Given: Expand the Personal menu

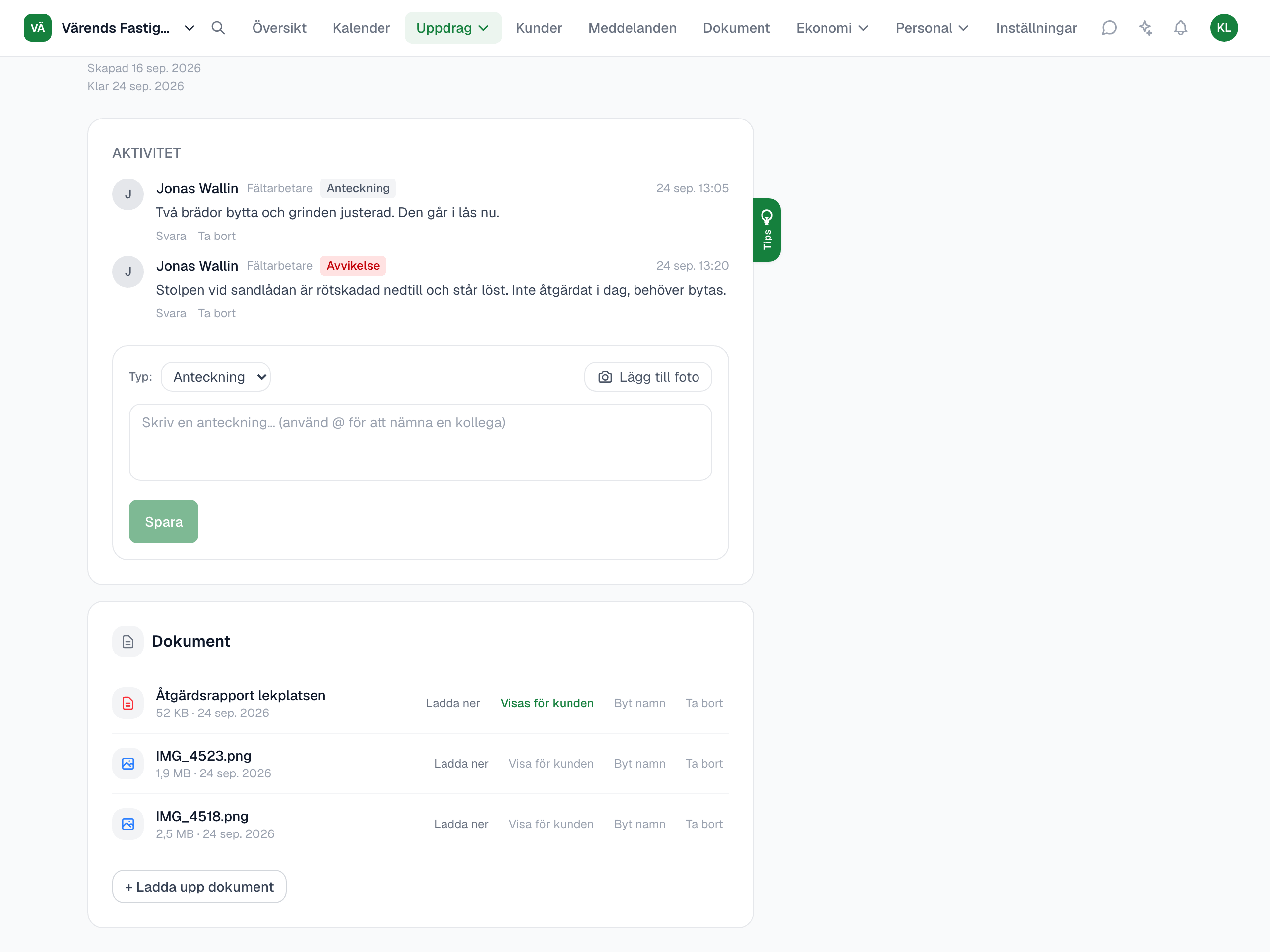Looking at the screenshot, I should click(932, 28).
